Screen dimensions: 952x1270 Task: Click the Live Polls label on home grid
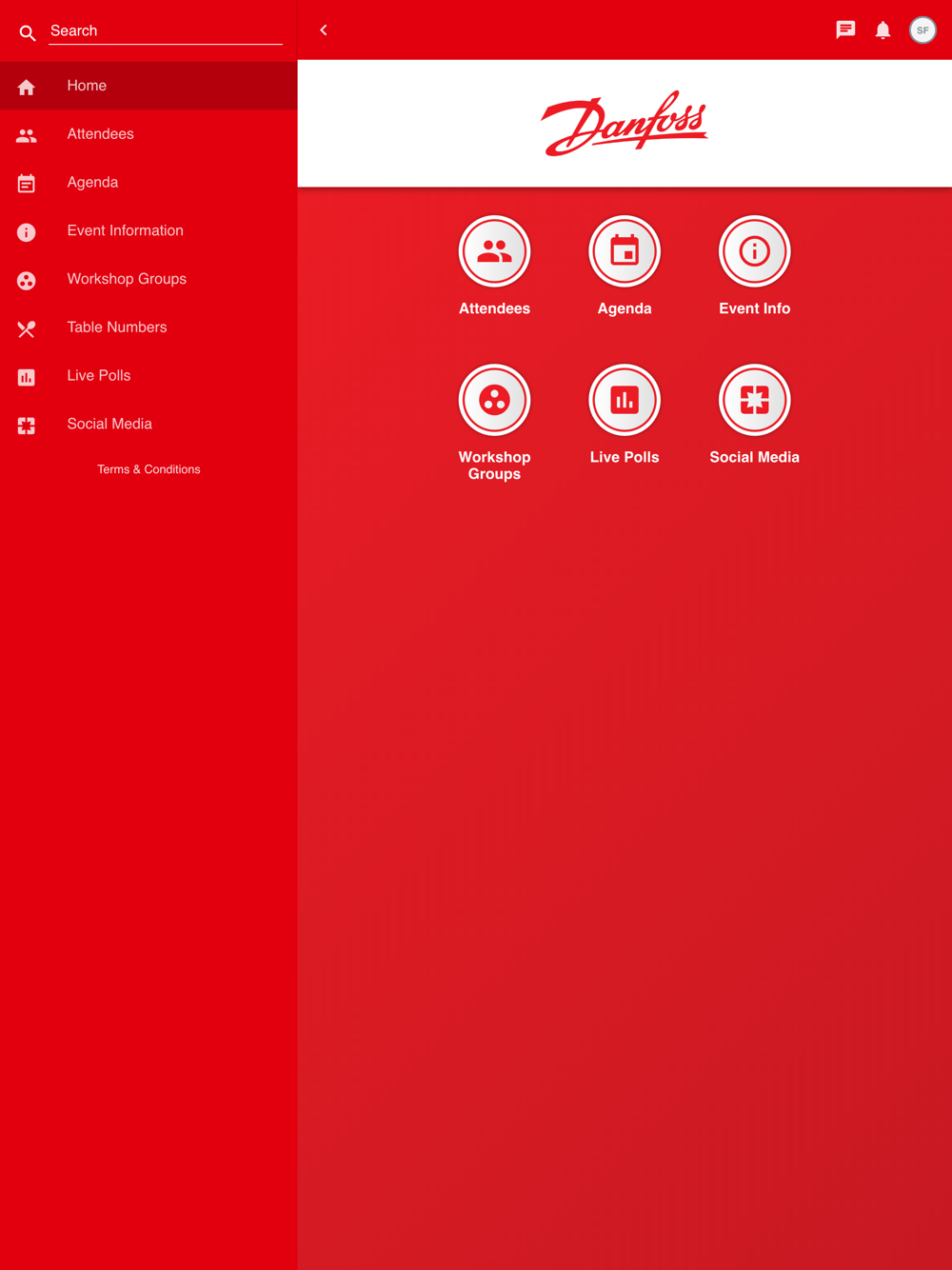[x=625, y=457]
